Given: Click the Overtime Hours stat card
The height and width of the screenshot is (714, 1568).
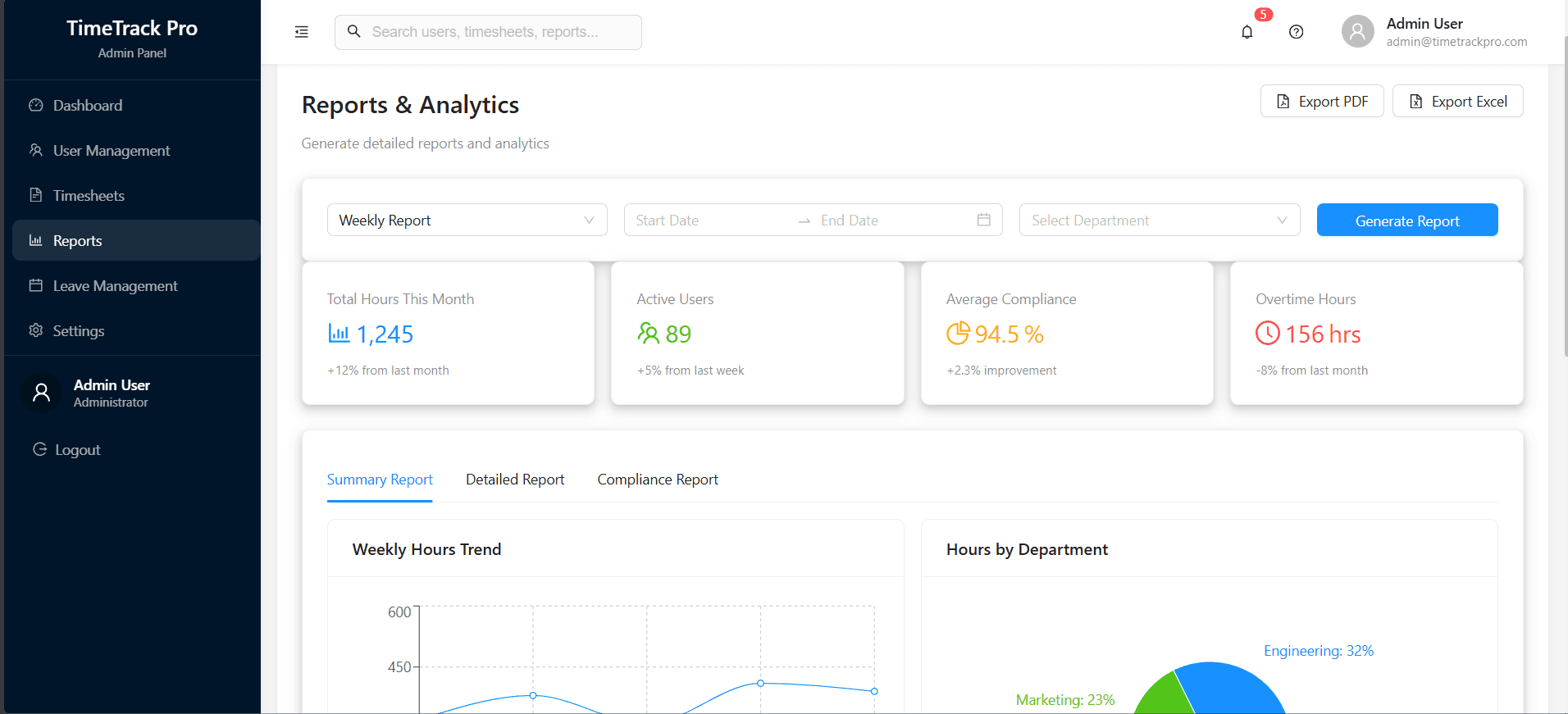Looking at the screenshot, I should pyautogui.click(x=1377, y=333).
